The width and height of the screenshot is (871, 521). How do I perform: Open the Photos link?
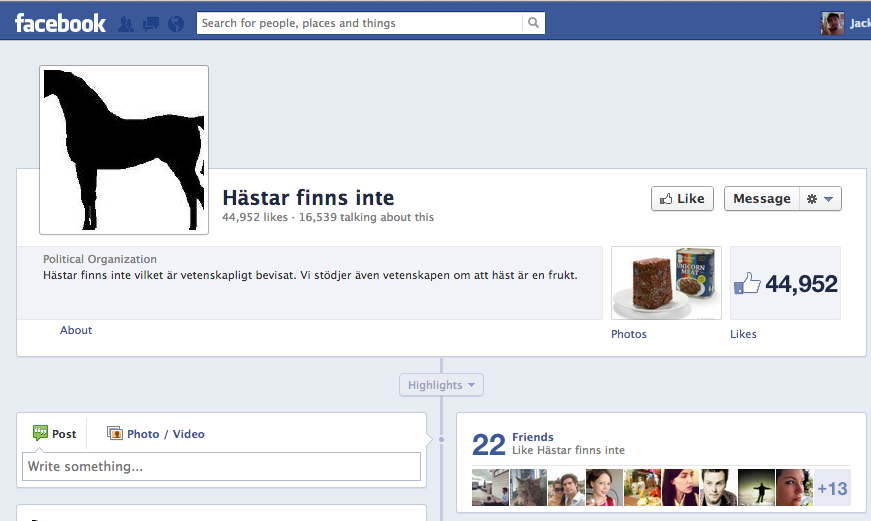[x=629, y=334]
